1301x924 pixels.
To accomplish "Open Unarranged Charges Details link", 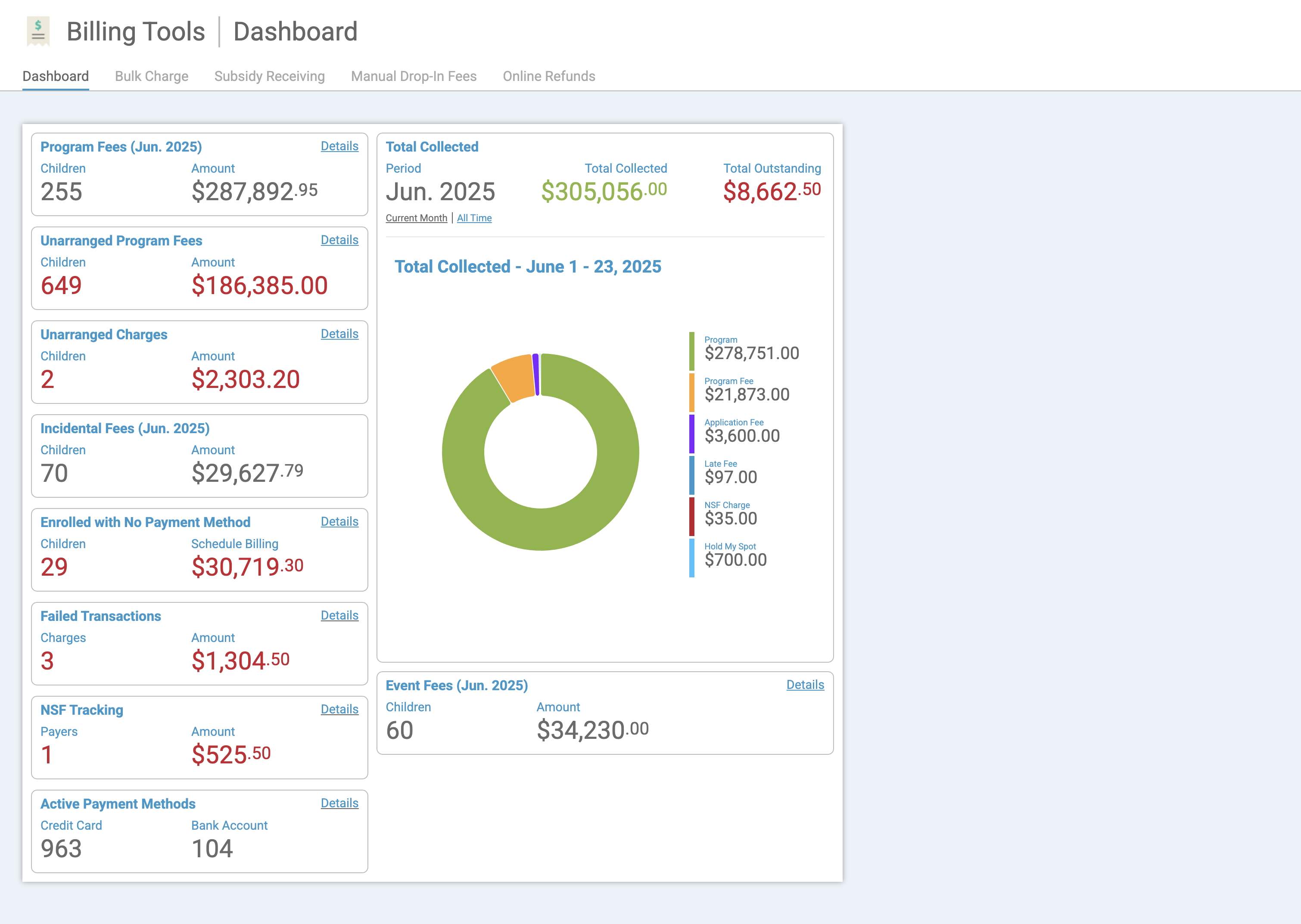I will coord(339,334).
